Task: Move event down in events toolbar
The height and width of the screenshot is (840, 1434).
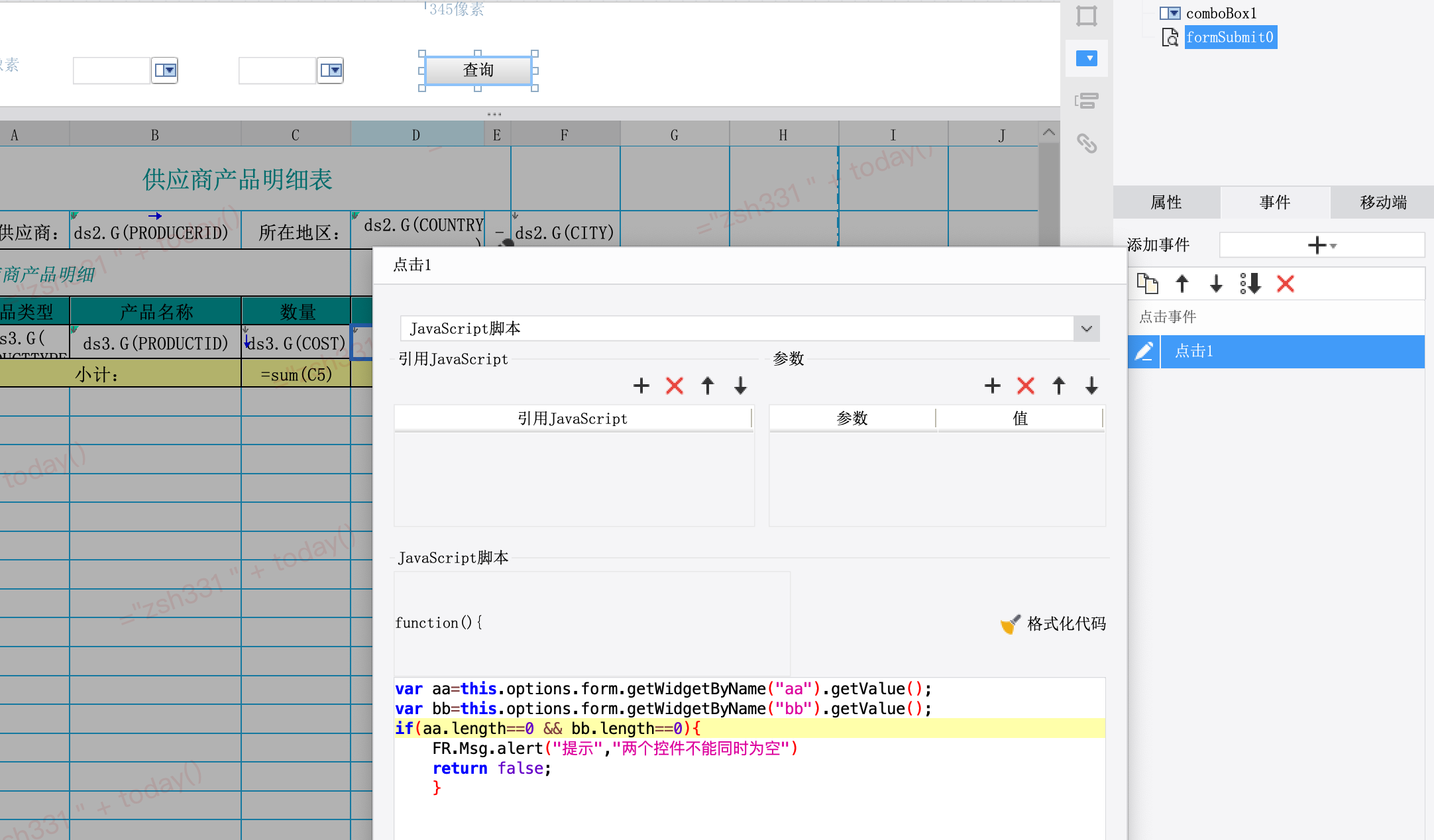Action: coord(1216,284)
